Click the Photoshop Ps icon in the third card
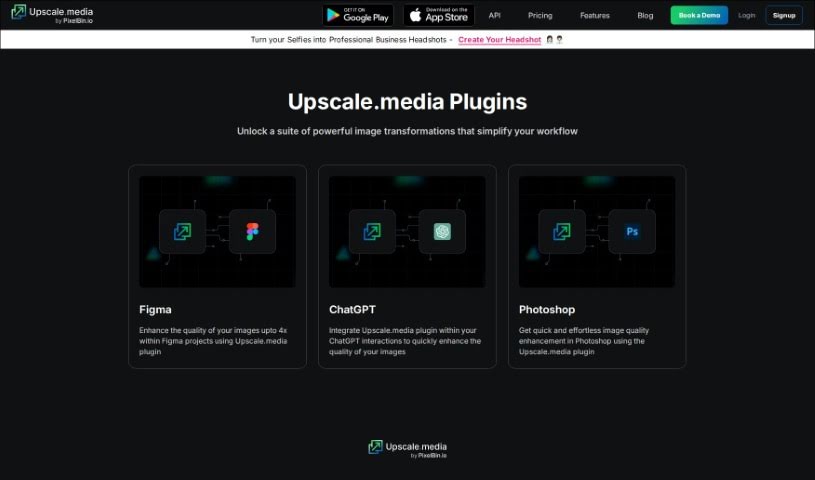This screenshot has height=480, width=815. (632, 231)
